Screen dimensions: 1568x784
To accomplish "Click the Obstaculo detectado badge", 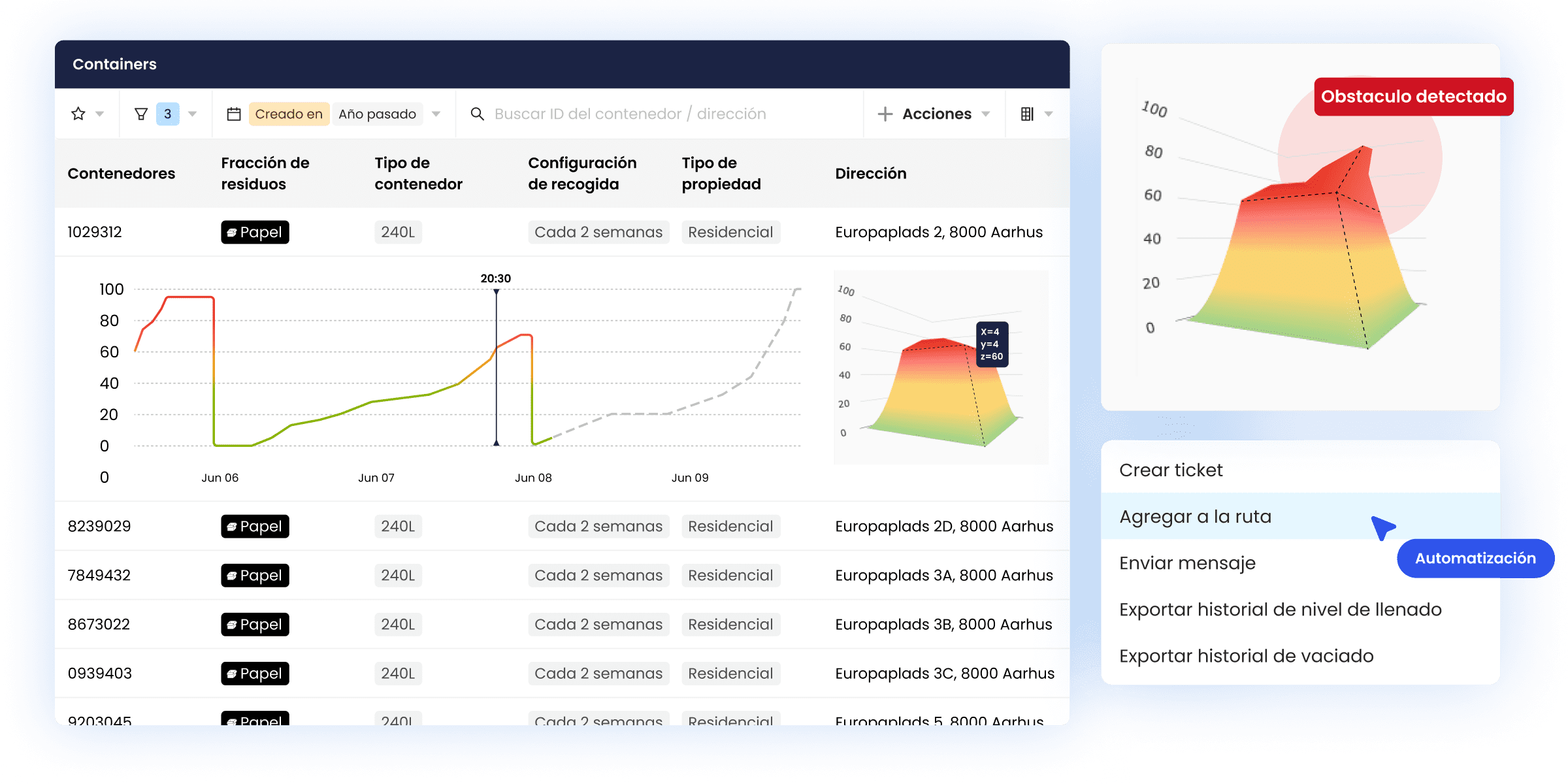I will [1413, 97].
